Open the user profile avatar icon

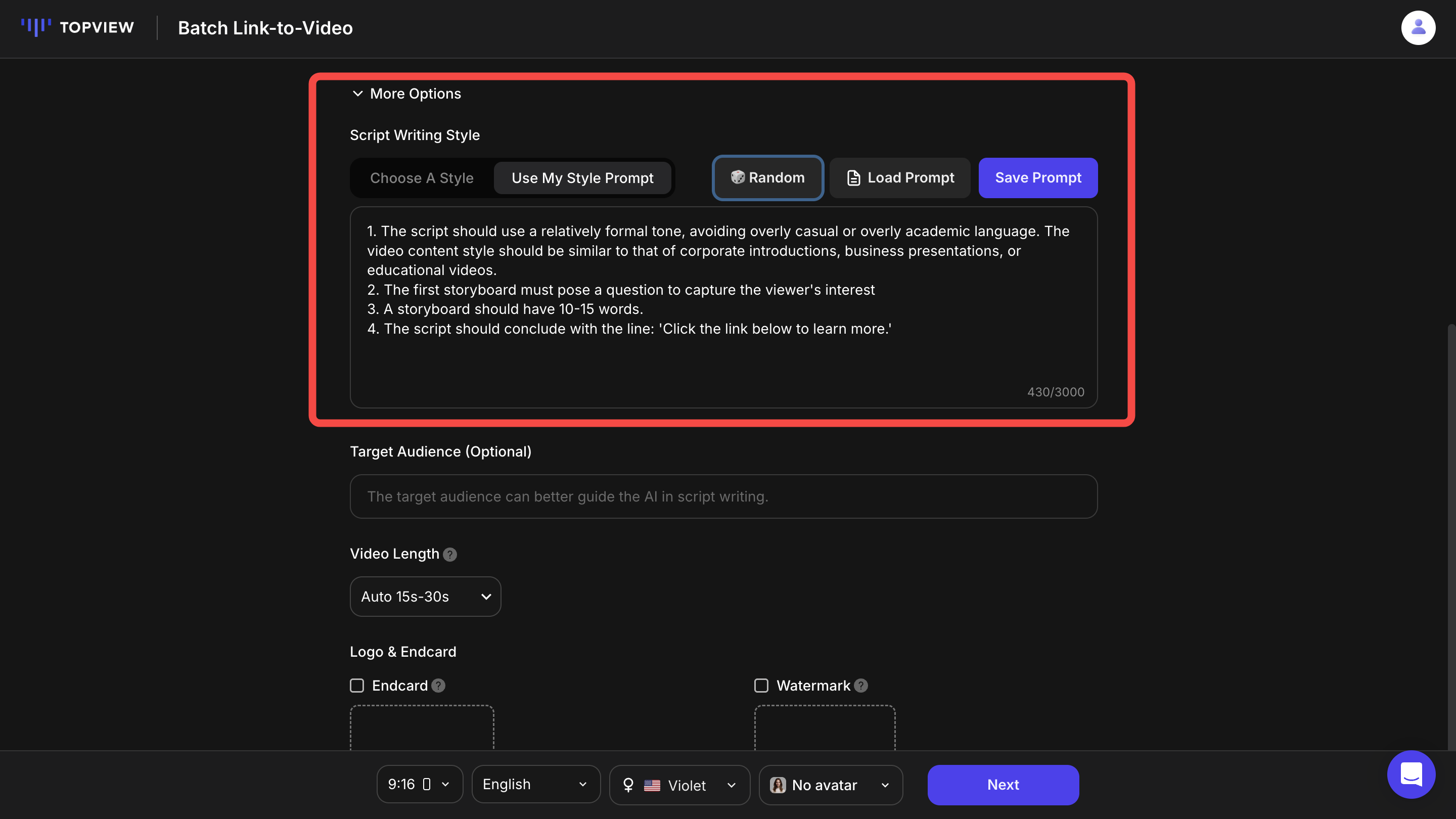point(1418,27)
